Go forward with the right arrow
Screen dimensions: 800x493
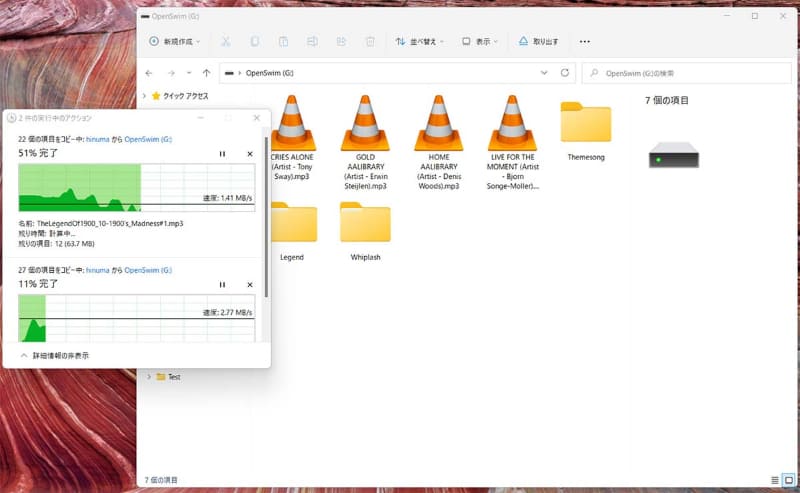click(x=171, y=73)
